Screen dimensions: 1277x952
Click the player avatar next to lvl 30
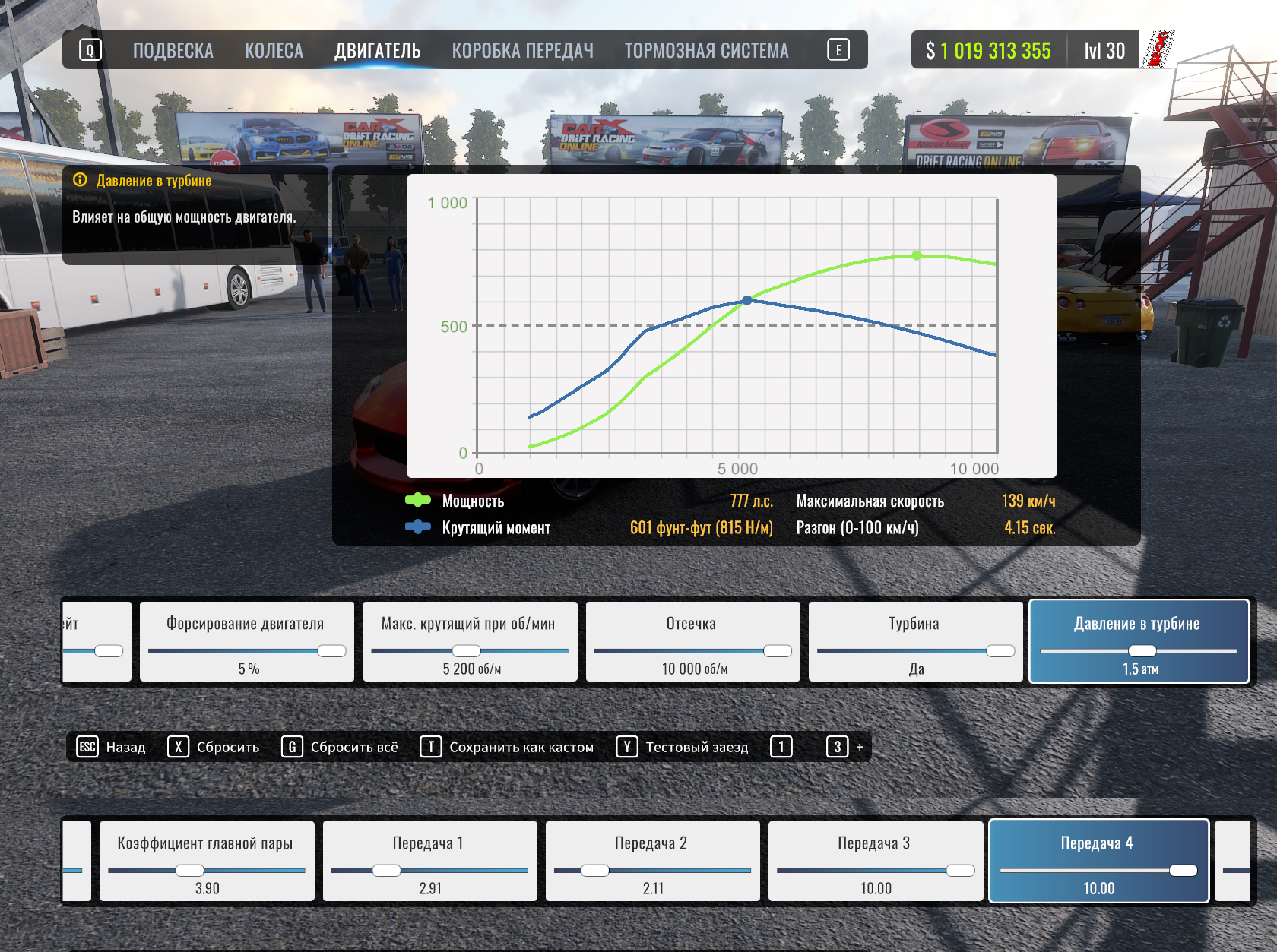(1158, 49)
